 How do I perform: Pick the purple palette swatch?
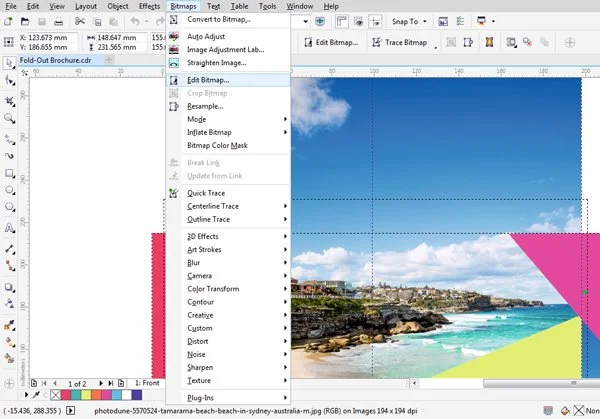point(137,395)
